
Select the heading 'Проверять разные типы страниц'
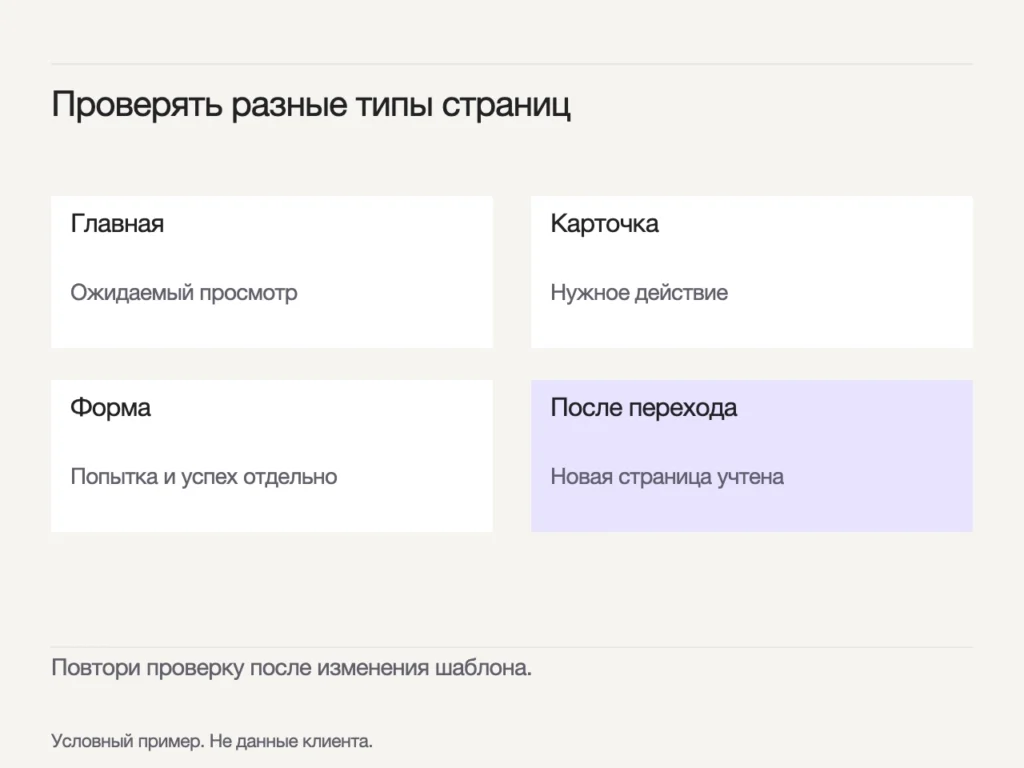point(311,104)
